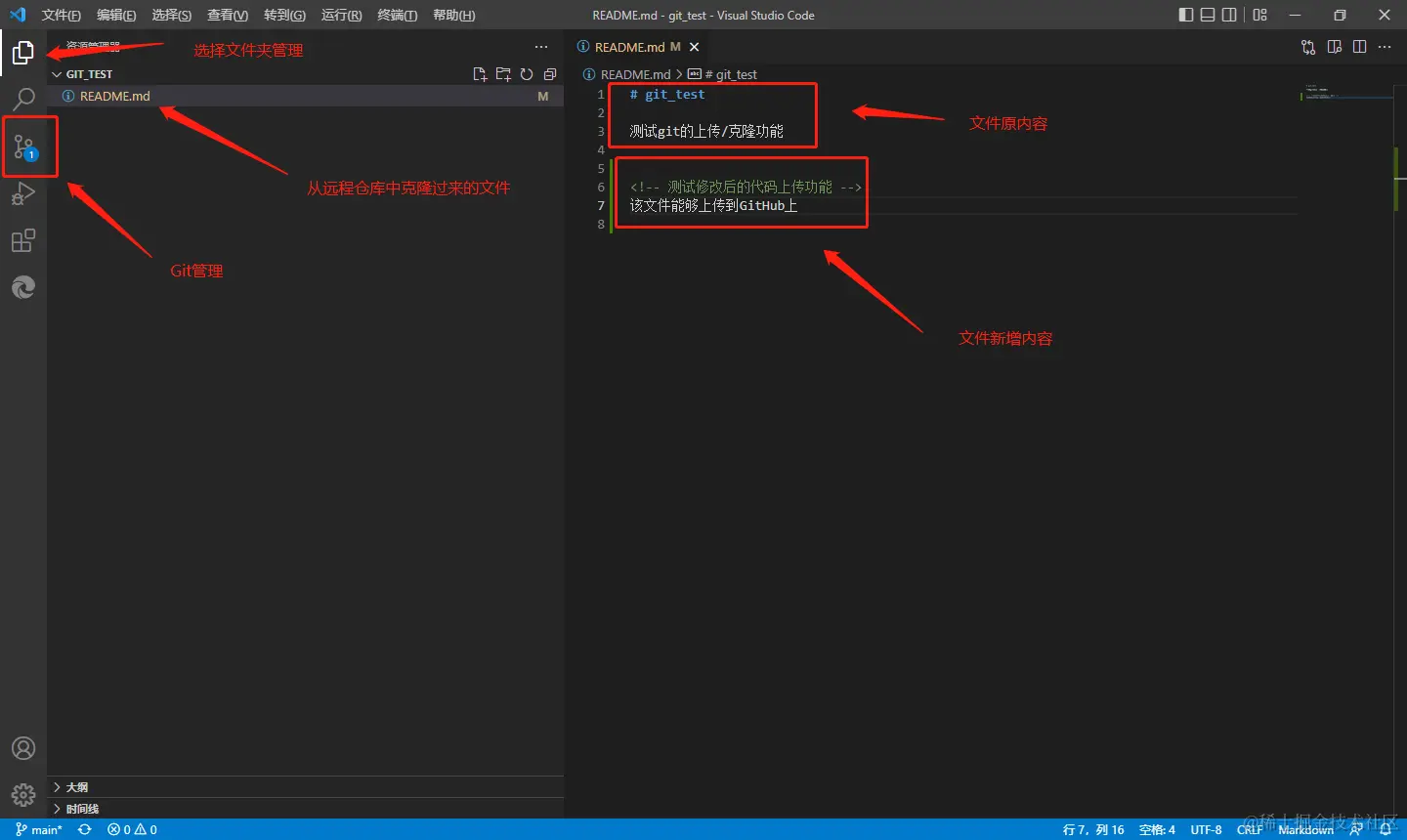Open the 帮助(H) menu

point(454,15)
